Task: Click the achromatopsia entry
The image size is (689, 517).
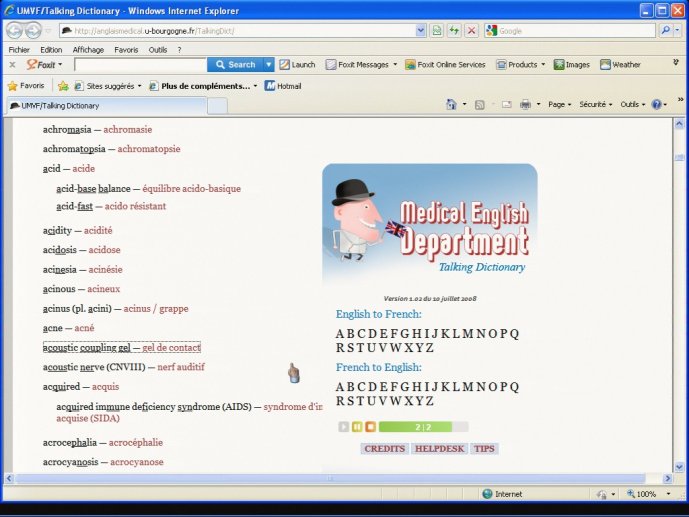Action: (112, 149)
